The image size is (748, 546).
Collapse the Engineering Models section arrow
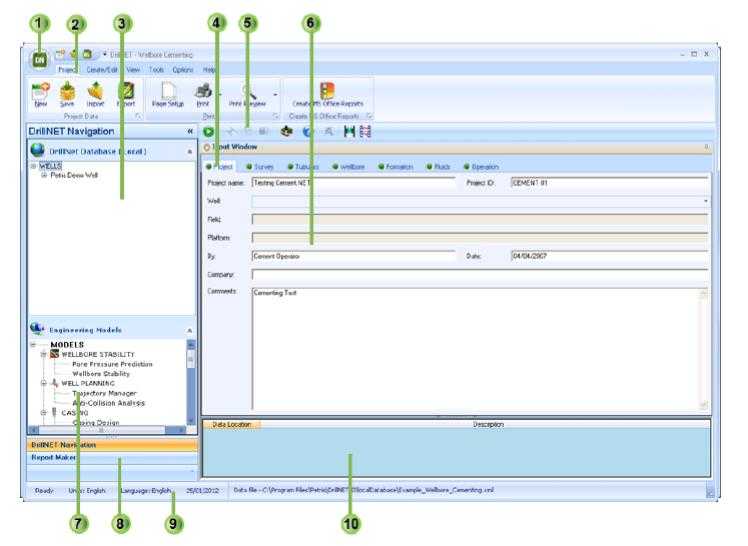pos(189,330)
